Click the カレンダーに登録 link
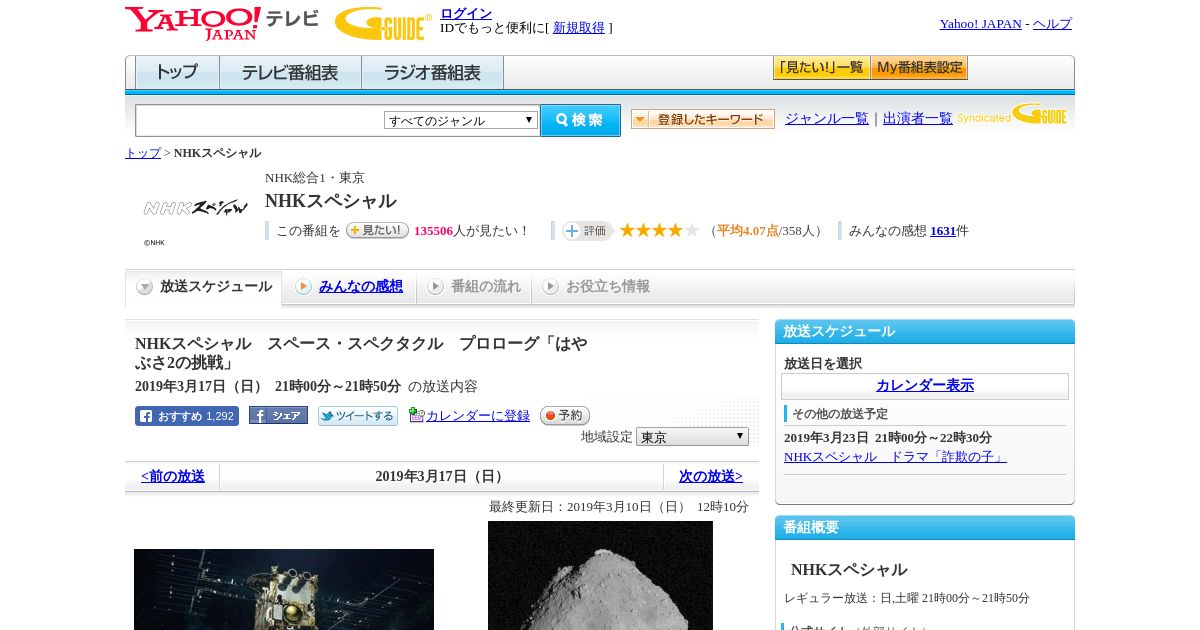This screenshot has width=1200, height=630. click(x=477, y=416)
